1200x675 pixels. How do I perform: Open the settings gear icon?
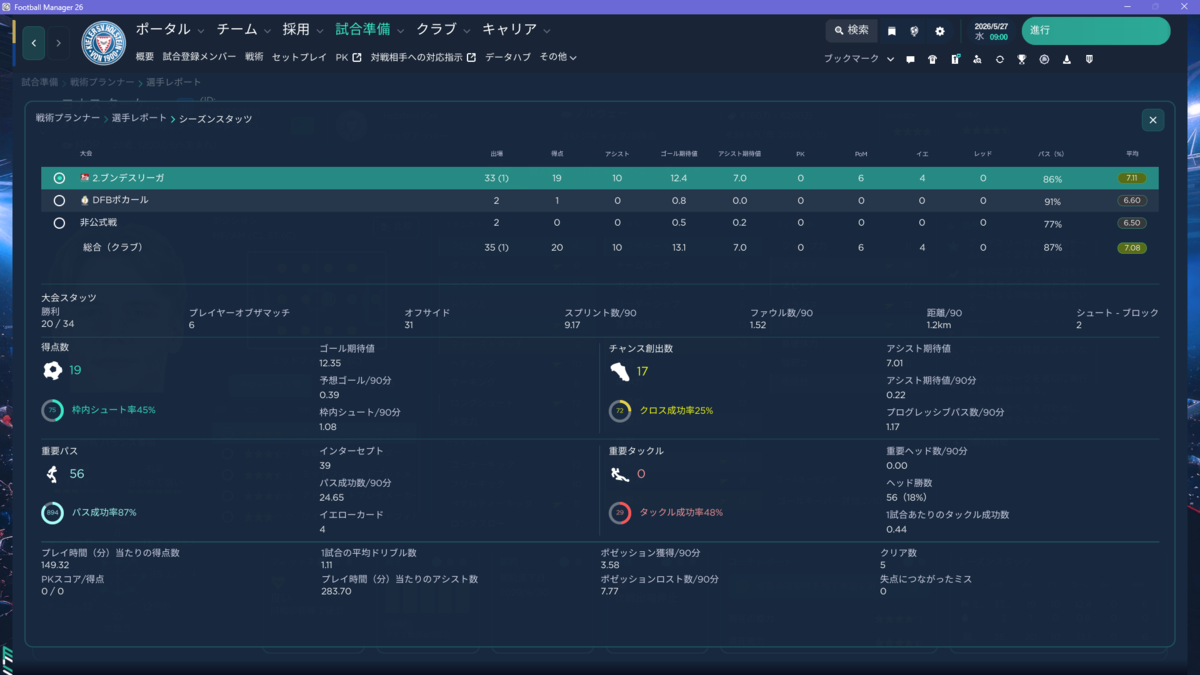pyautogui.click(x=940, y=31)
